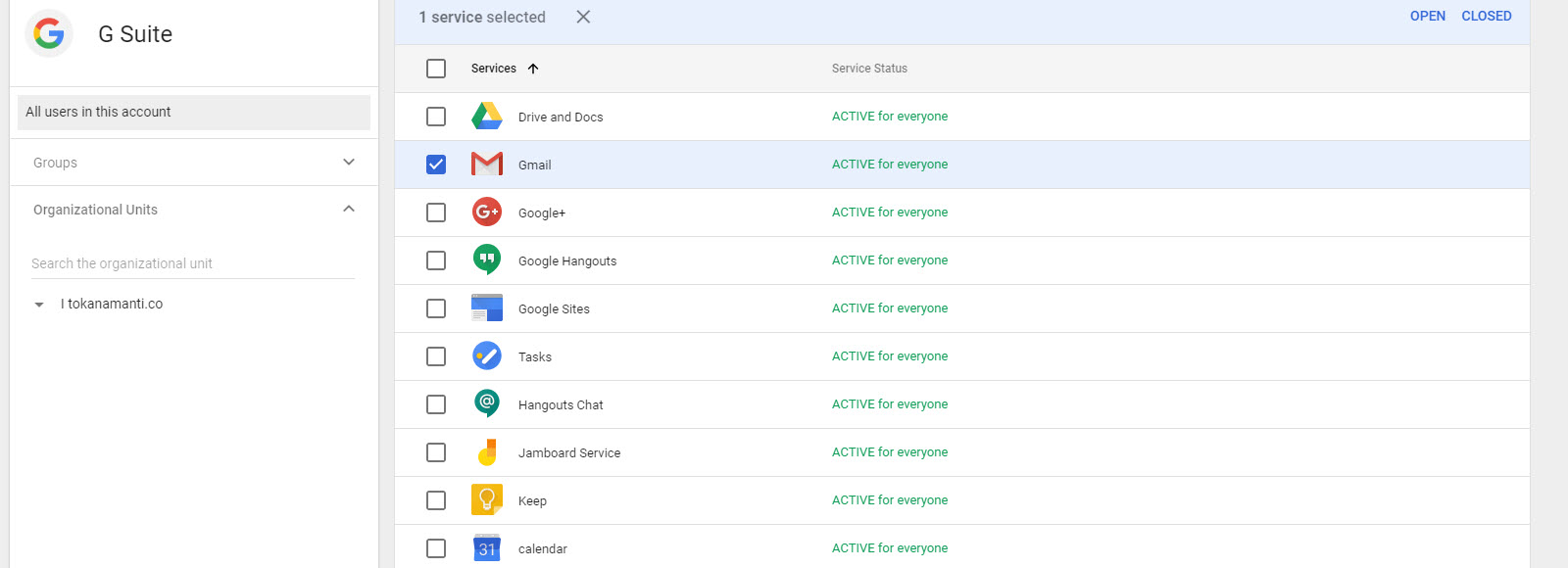Click Tasks ACTIVE for everyone status
Viewport: 1568px width, 568px height.
(x=890, y=356)
